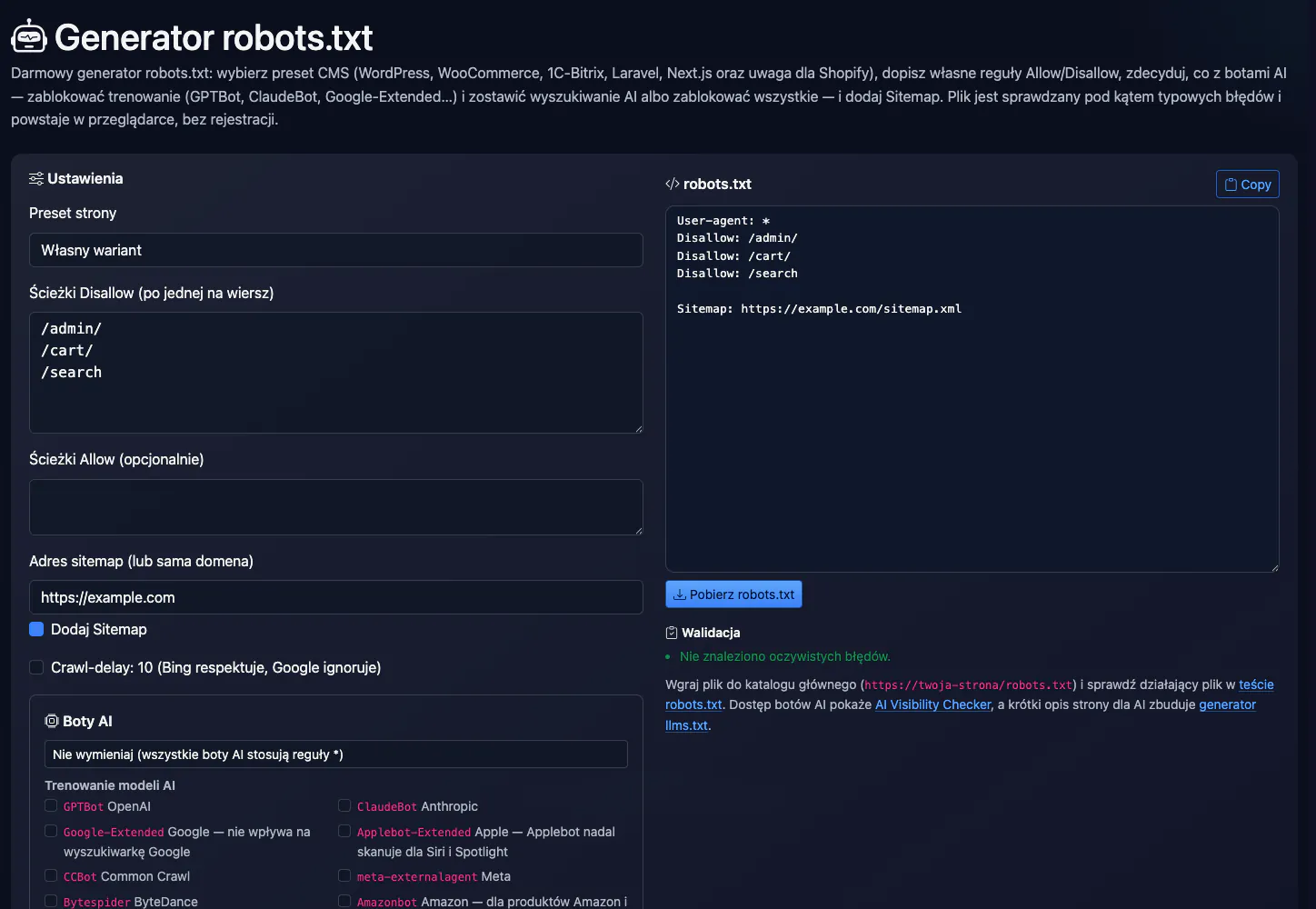
Task: Click the "User-agent: *" output line
Action: pyautogui.click(x=723, y=221)
